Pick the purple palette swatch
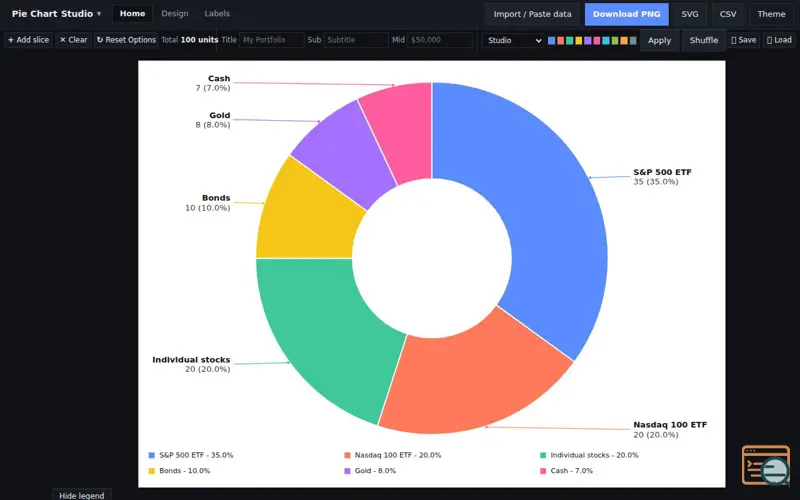The width and height of the screenshot is (800, 500). click(x=588, y=40)
